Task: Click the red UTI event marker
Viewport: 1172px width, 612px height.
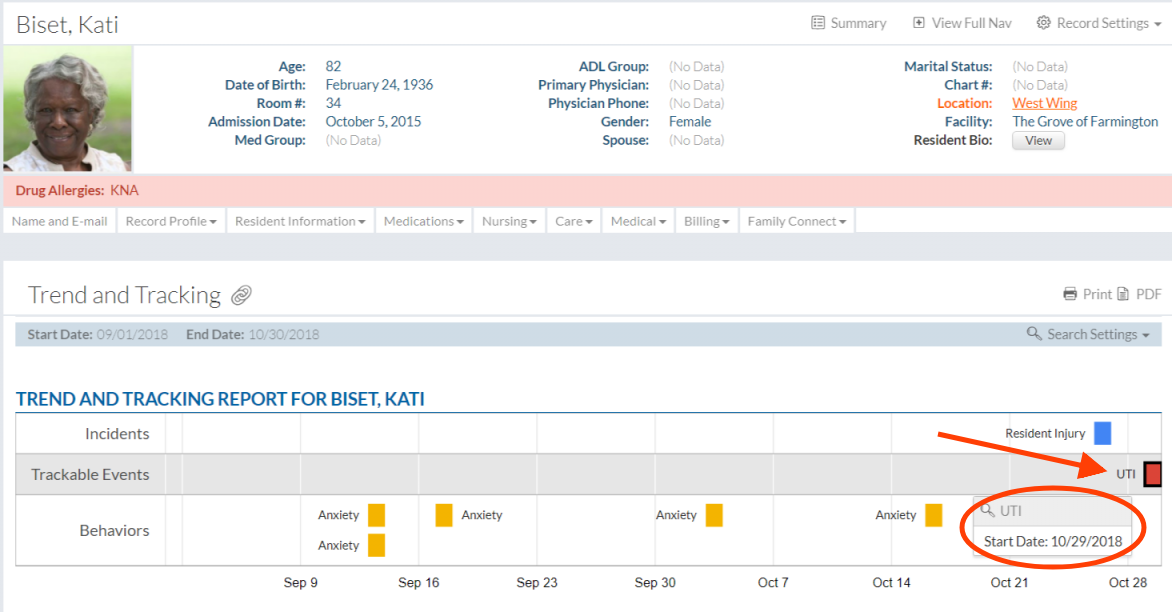Action: [x=1152, y=474]
